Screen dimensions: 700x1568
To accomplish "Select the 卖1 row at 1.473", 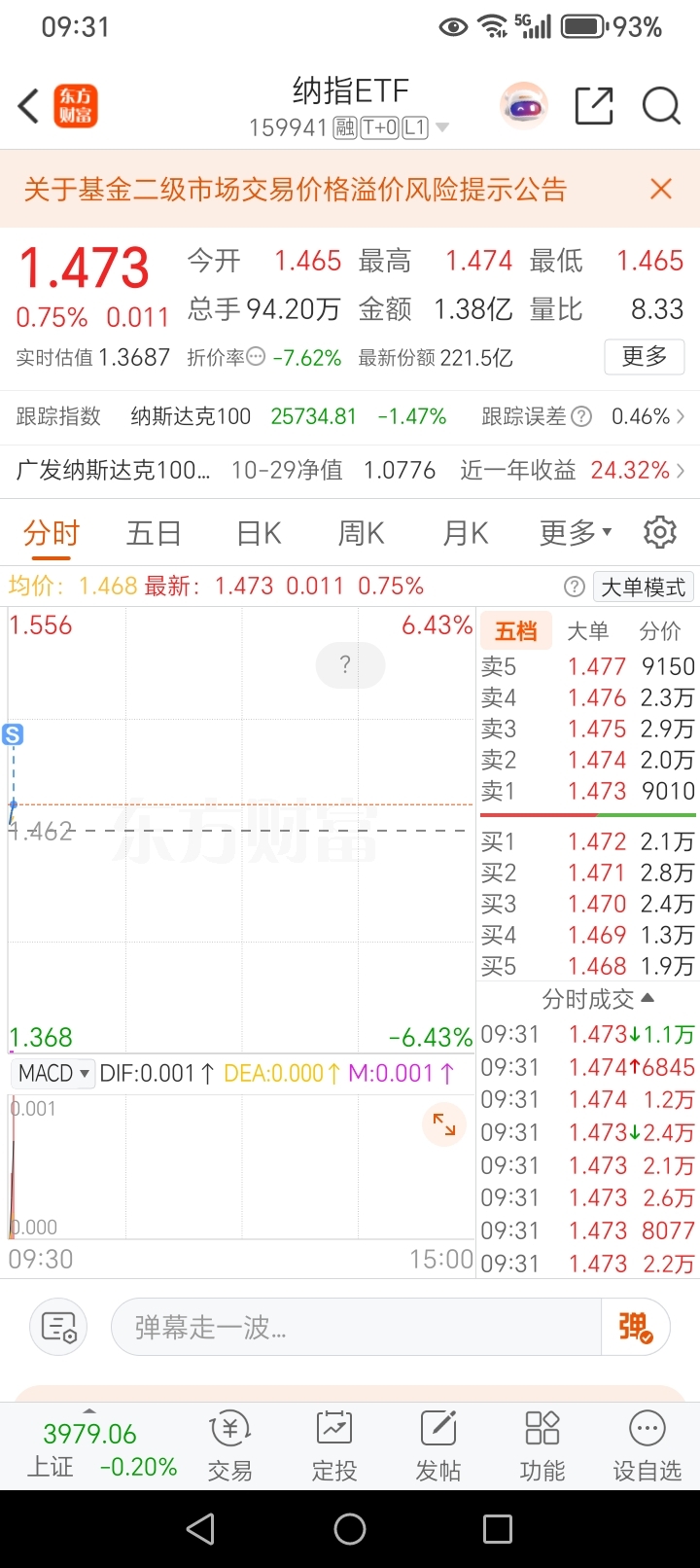I will [x=588, y=791].
